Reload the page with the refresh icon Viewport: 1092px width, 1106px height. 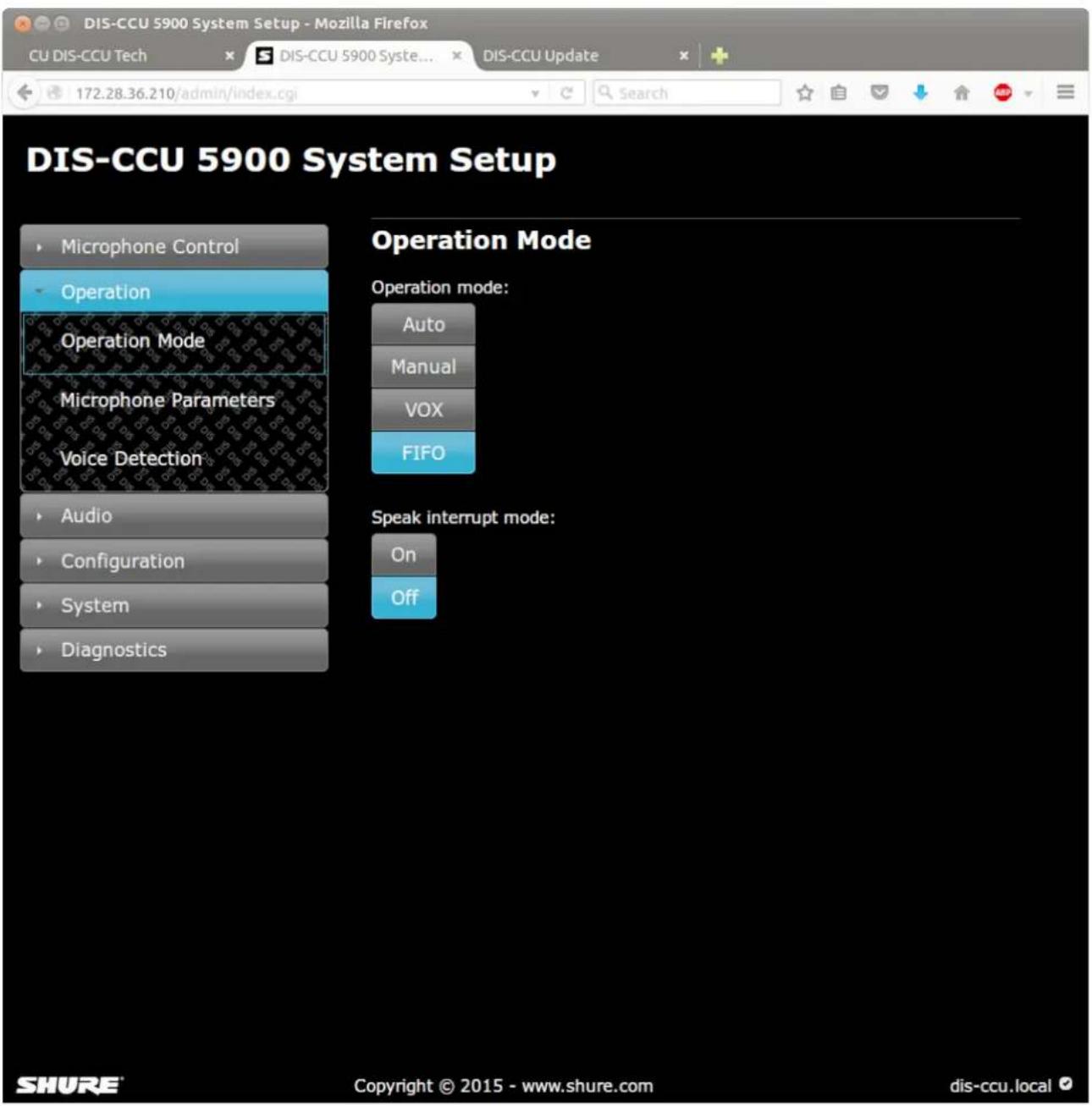[x=566, y=93]
